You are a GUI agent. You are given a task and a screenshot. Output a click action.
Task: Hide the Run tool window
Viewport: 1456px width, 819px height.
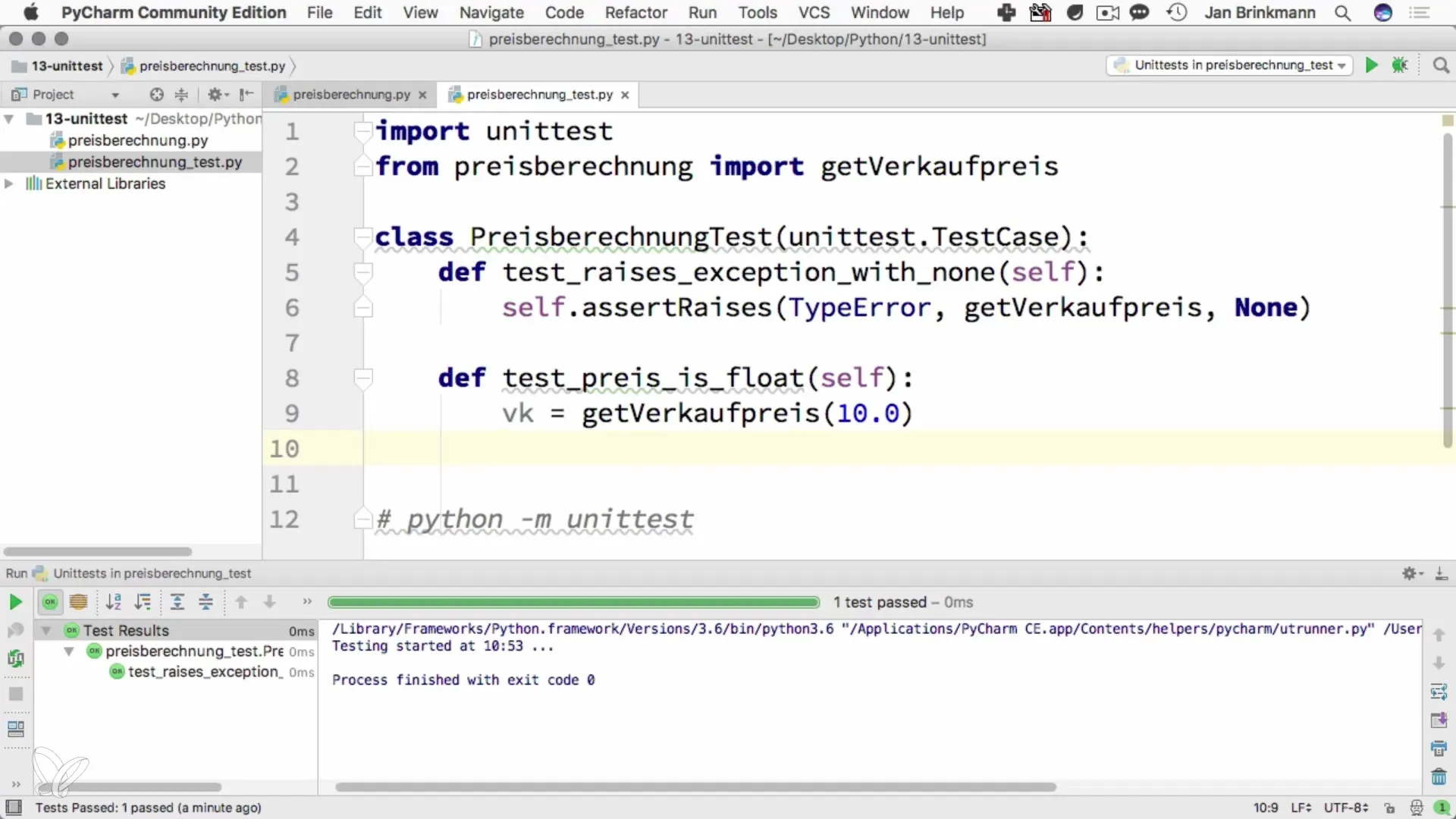[x=1442, y=574]
